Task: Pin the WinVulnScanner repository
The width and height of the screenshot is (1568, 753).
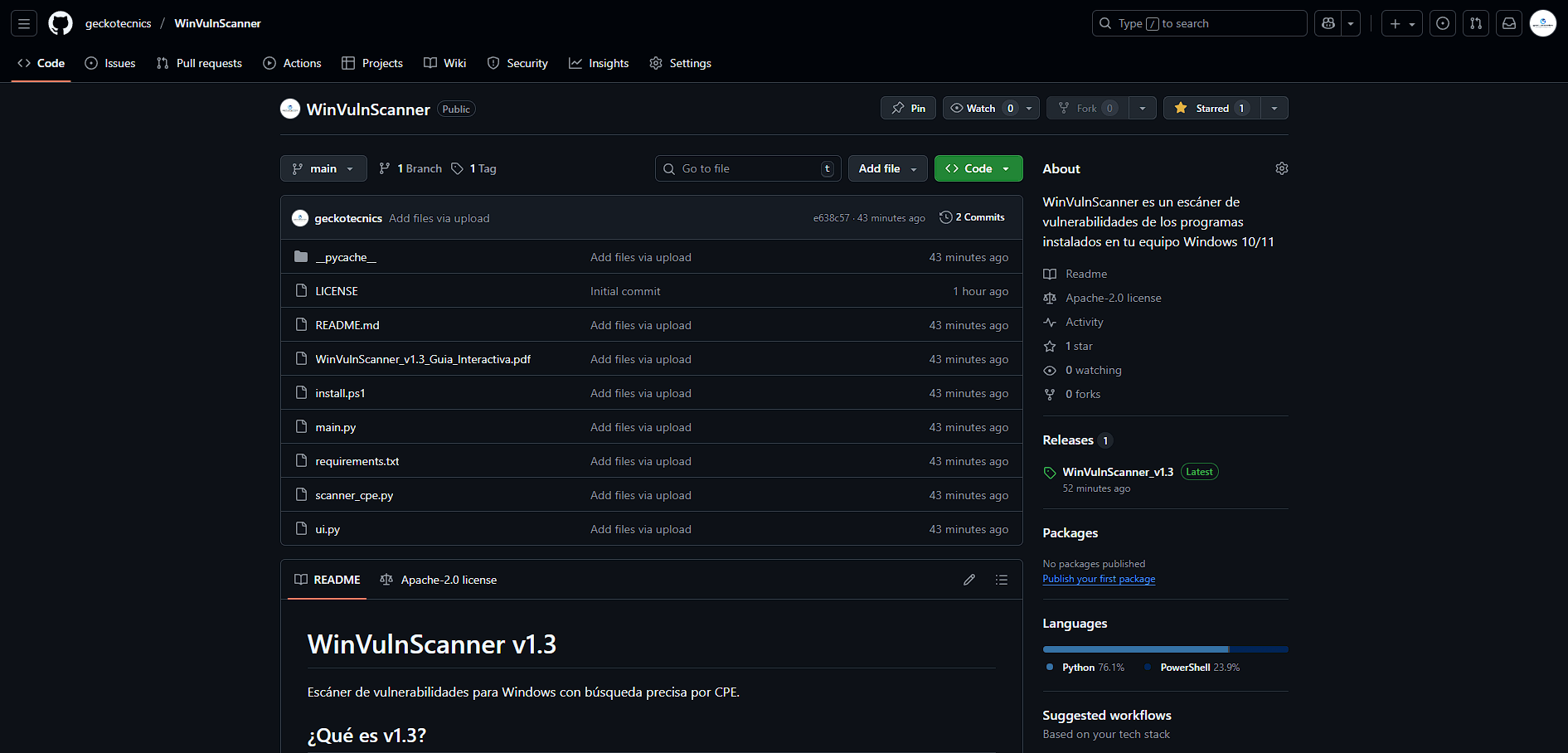Action: coord(909,108)
